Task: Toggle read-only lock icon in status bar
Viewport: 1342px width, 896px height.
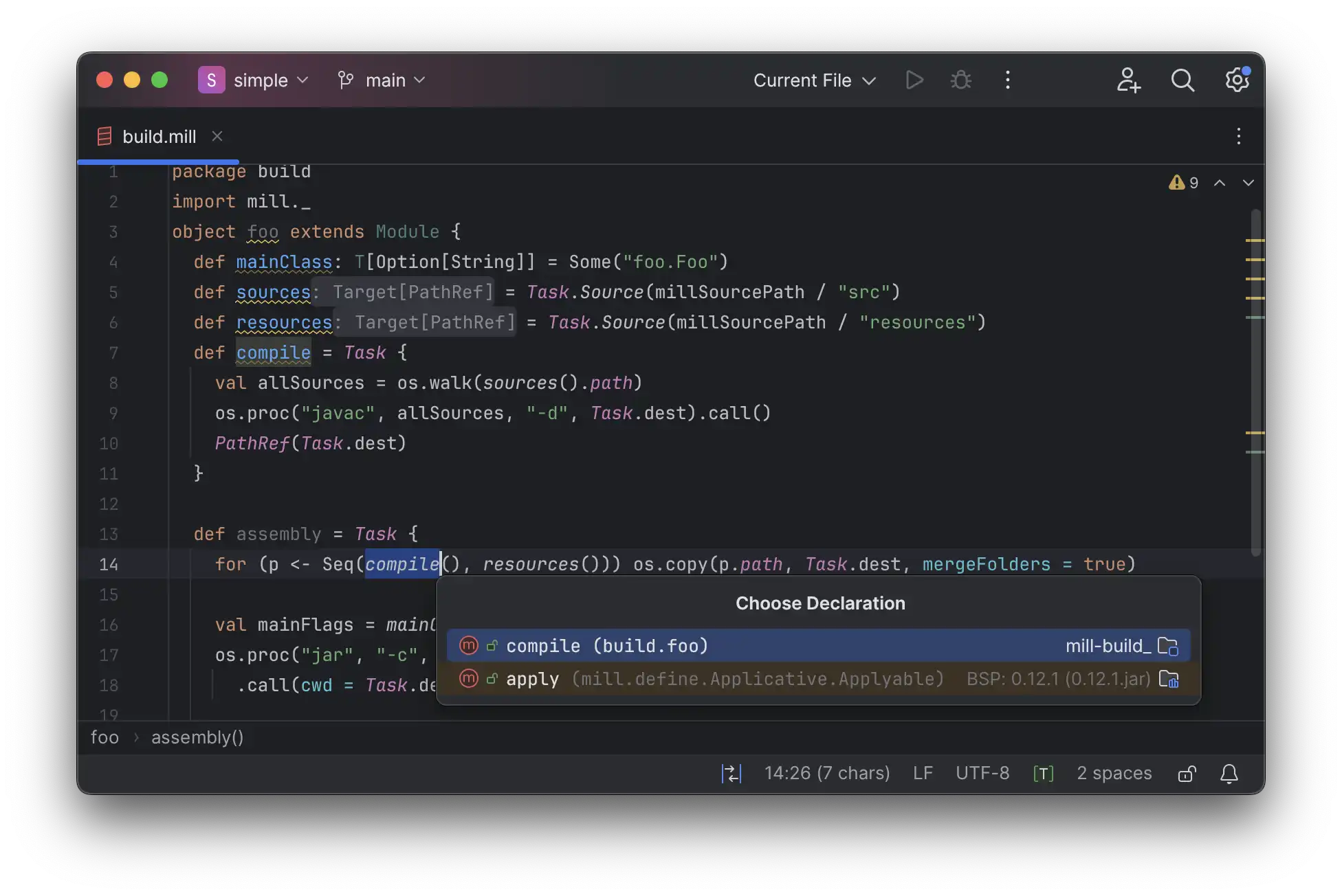Action: [1187, 774]
